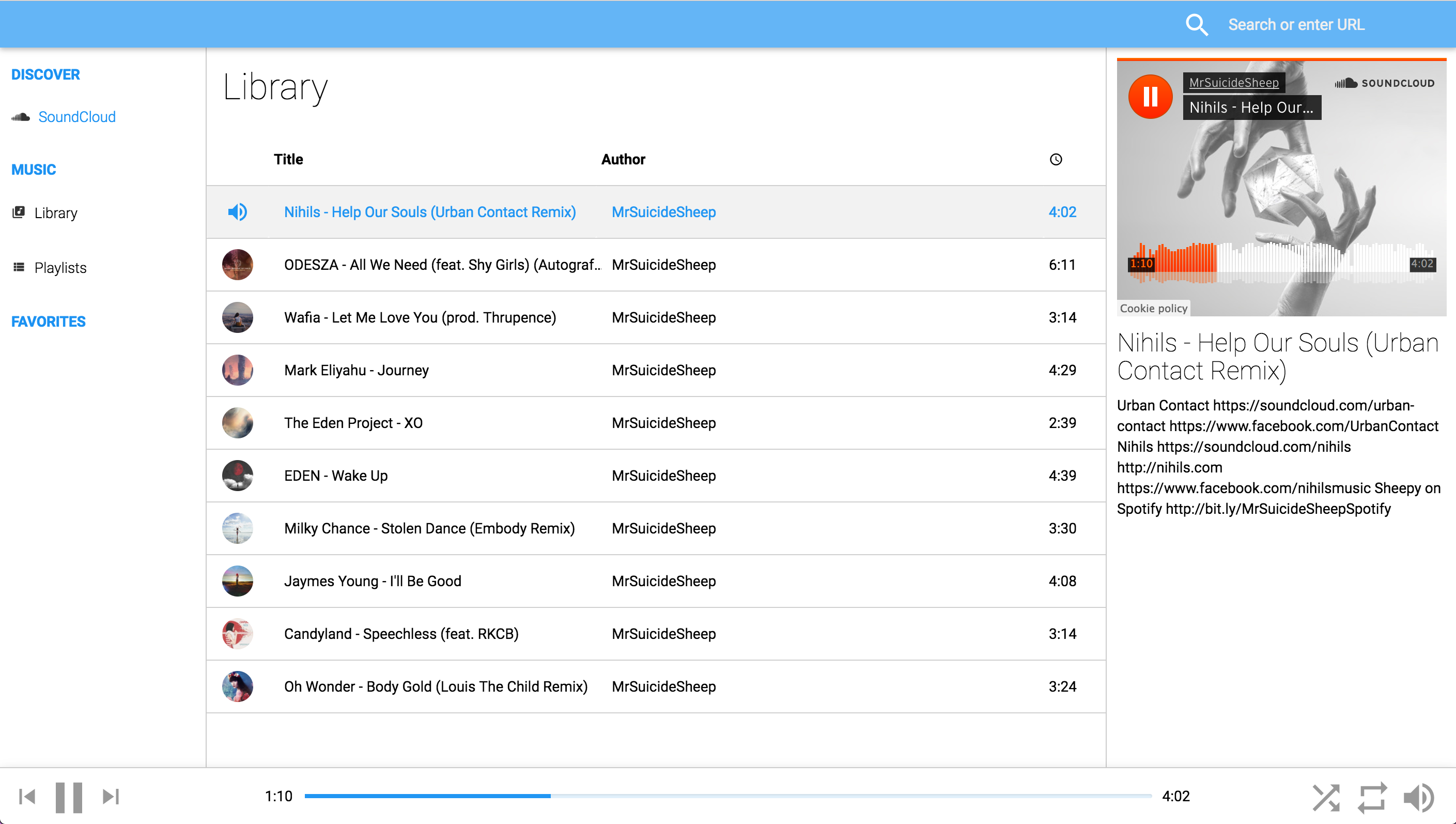
Task: Play The Eden Project - XO
Action: (x=353, y=422)
